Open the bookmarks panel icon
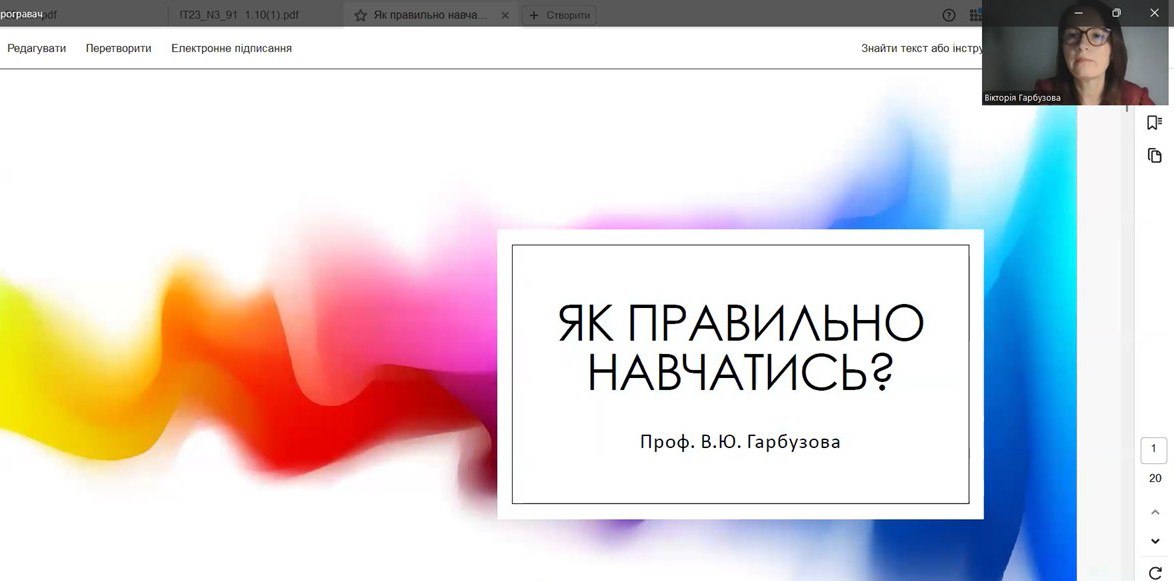 point(1155,122)
